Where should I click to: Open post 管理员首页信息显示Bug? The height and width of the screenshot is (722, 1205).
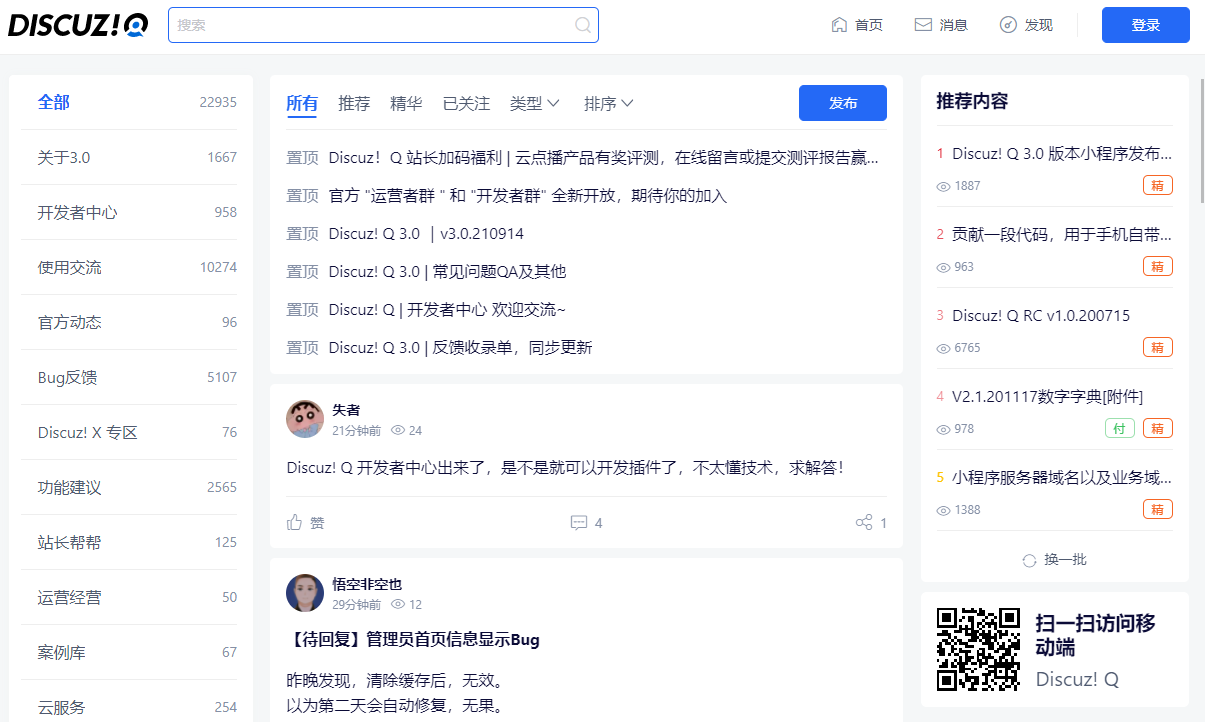pyautogui.click(x=413, y=640)
